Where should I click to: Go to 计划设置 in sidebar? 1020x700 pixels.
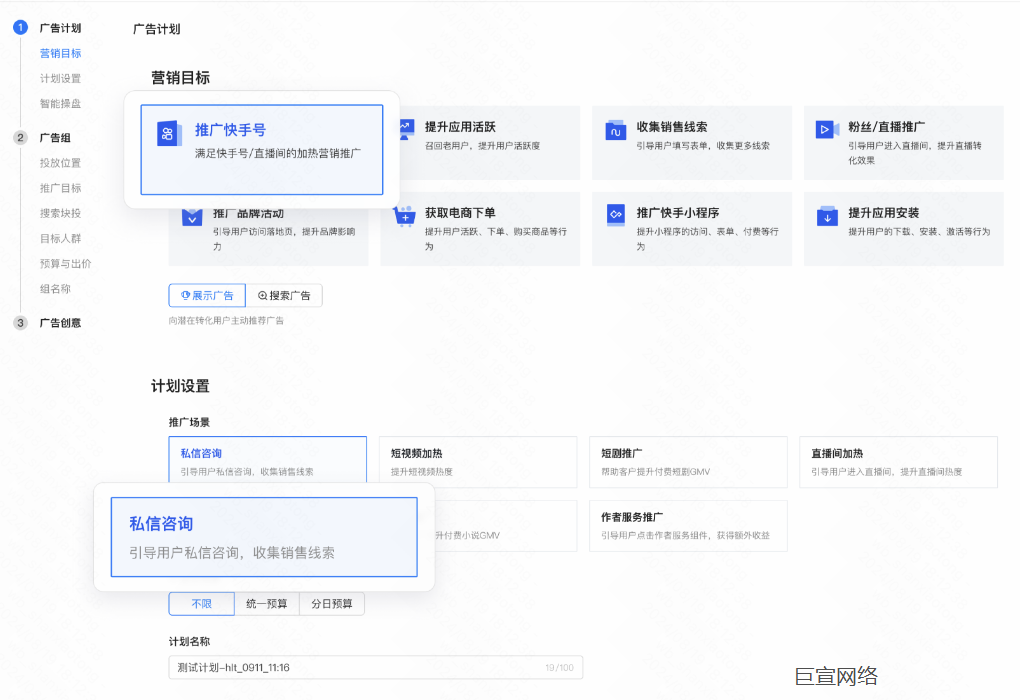click(x=60, y=78)
